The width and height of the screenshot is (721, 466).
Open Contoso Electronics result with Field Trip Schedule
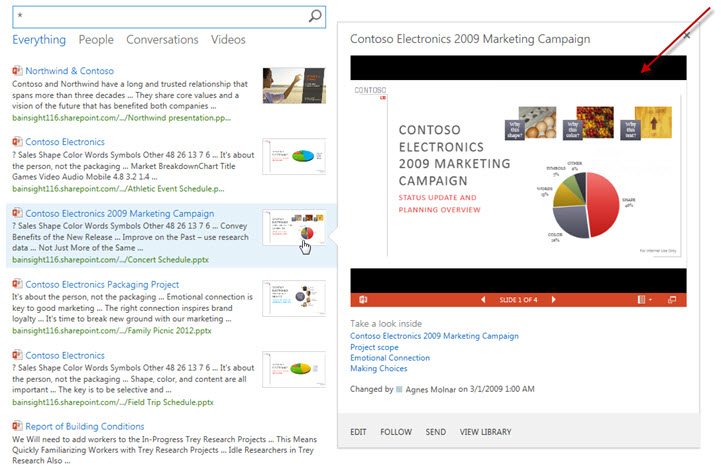(65, 356)
